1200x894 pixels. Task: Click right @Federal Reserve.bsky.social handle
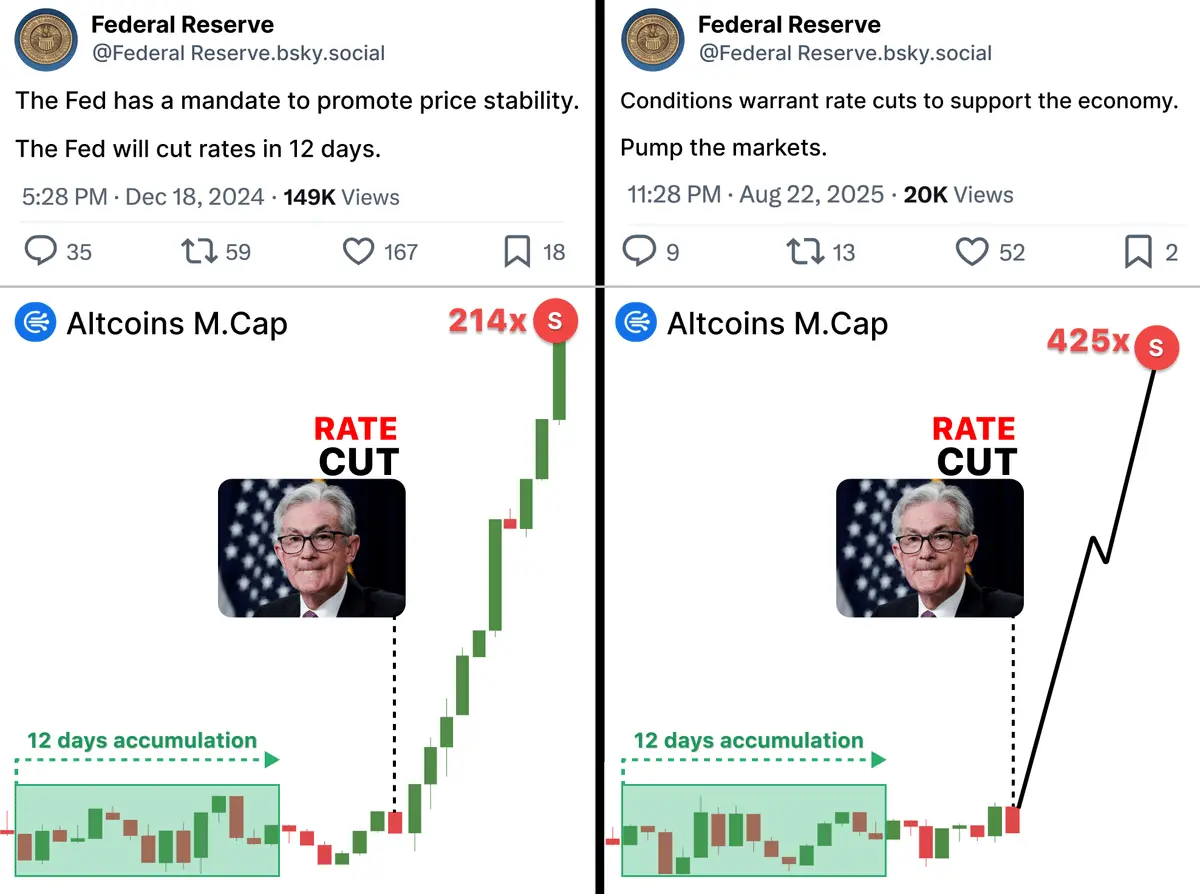click(845, 54)
